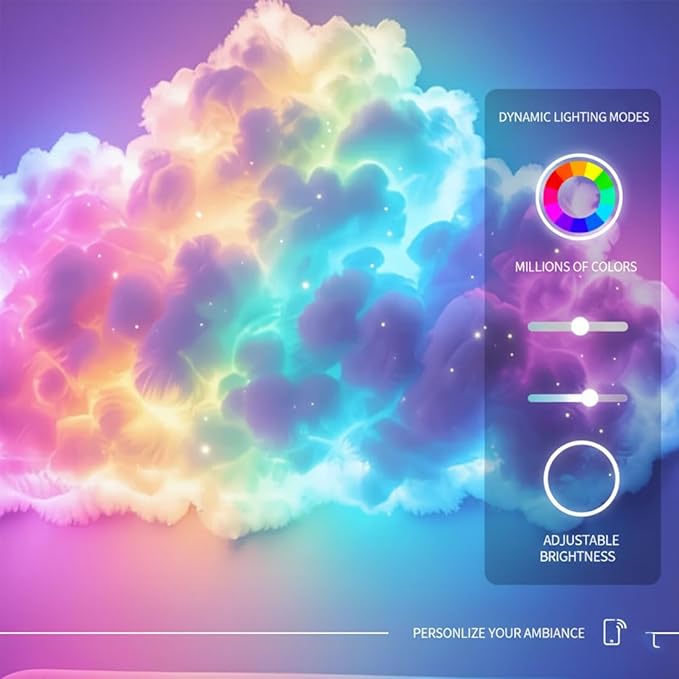Image resolution: width=679 pixels, height=679 pixels.
Task: Click the Personlize Your Ambiance text
Action: point(498,633)
